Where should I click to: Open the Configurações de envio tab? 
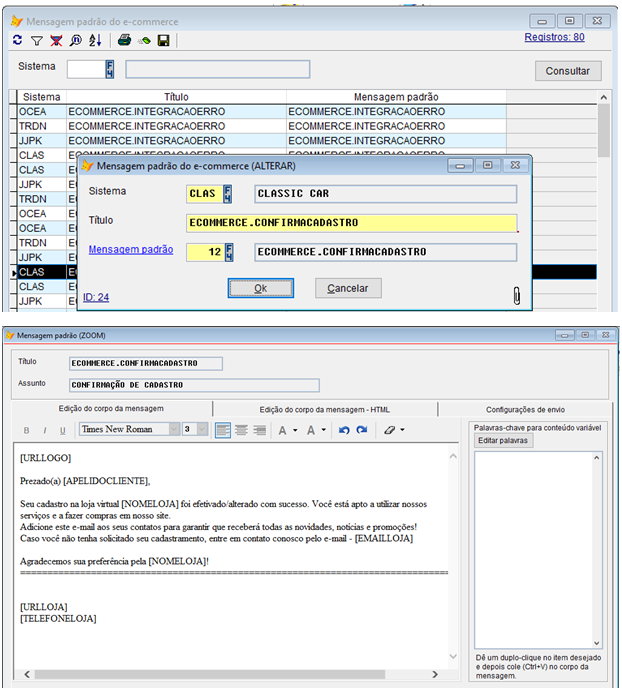(x=525, y=408)
